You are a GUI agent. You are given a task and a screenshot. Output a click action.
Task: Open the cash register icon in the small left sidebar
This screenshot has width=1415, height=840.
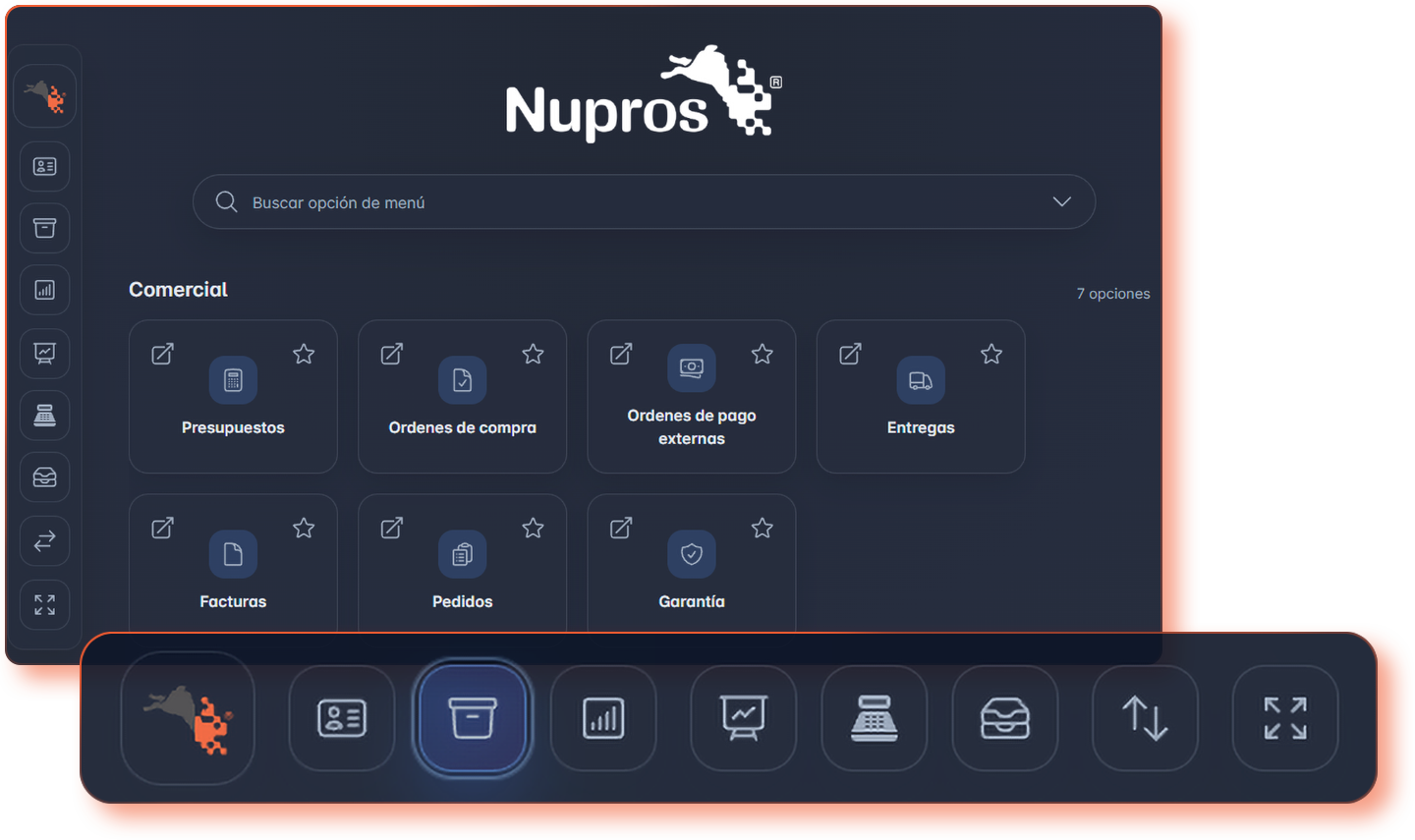pyautogui.click(x=45, y=416)
